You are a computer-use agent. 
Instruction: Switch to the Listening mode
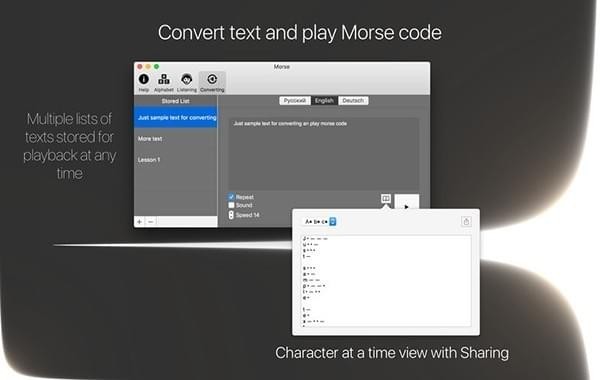pos(187,82)
